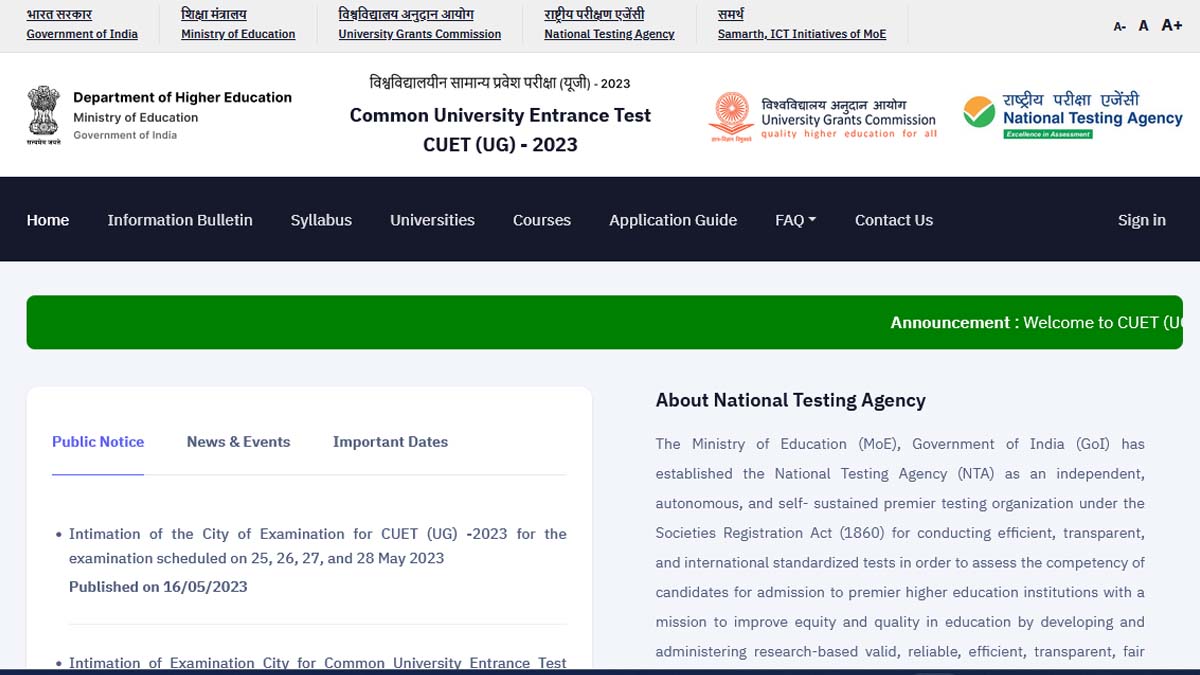Expand the FAQ dropdown menu
Image resolution: width=1200 pixels, height=675 pixels.
point(795,220)
